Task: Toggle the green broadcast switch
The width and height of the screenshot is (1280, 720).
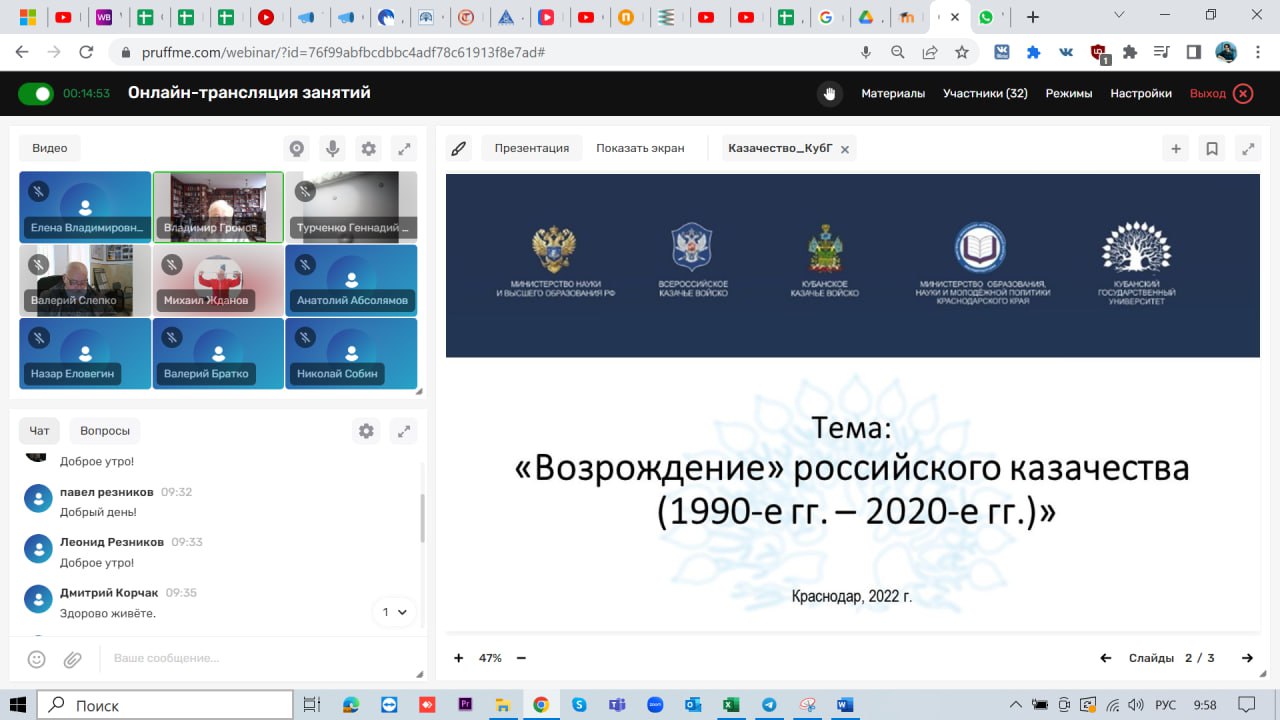Action: click(x=36, y=94)
